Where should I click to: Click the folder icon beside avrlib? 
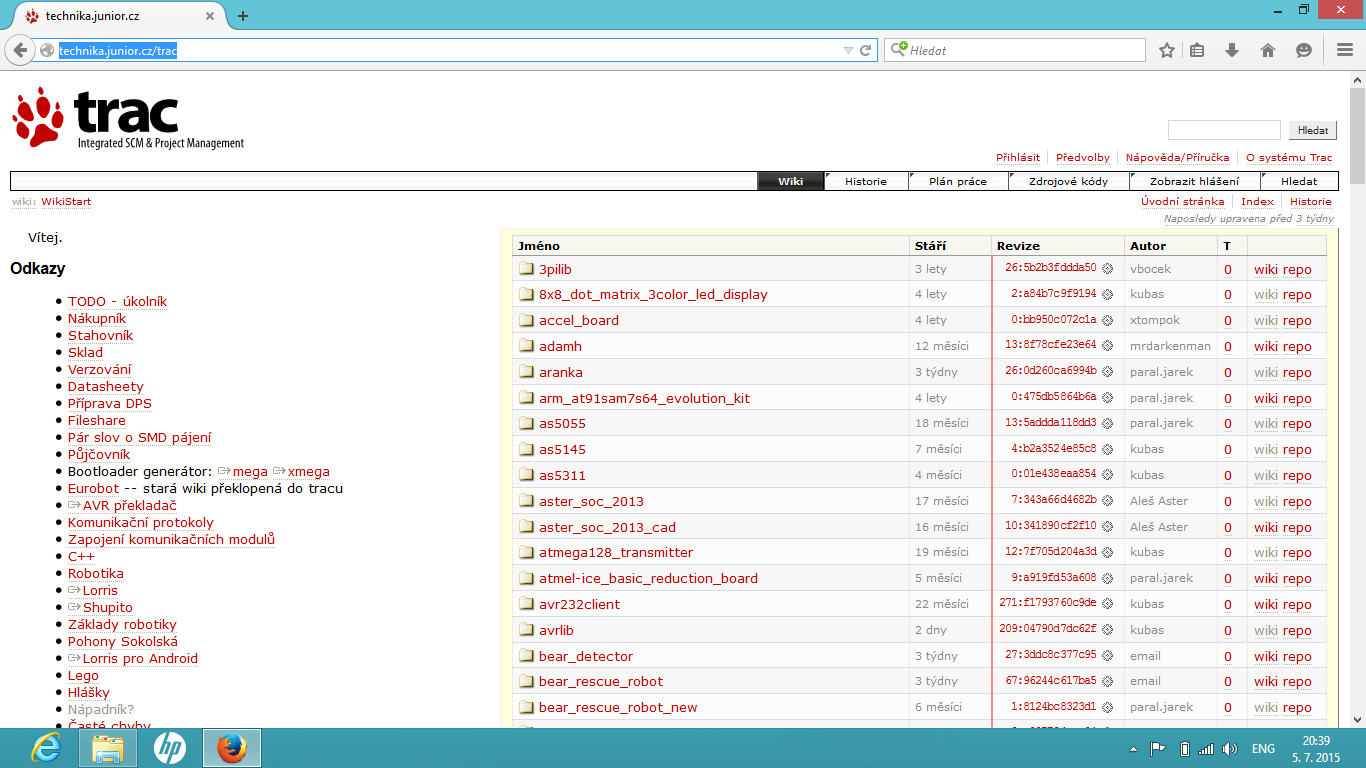pyautogui.click(x=527, y=630)
